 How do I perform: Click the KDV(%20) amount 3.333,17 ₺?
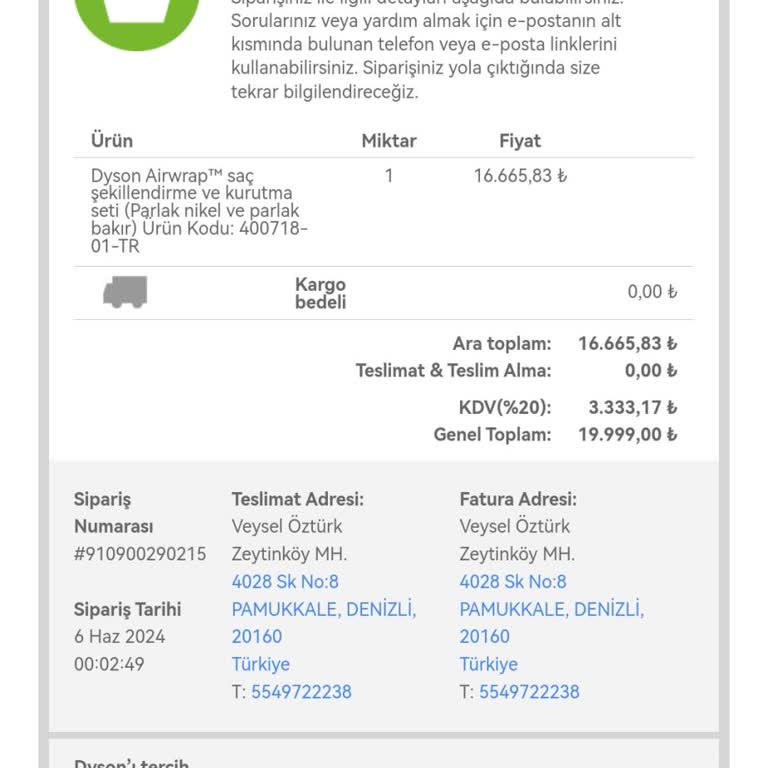click(632, 407)
